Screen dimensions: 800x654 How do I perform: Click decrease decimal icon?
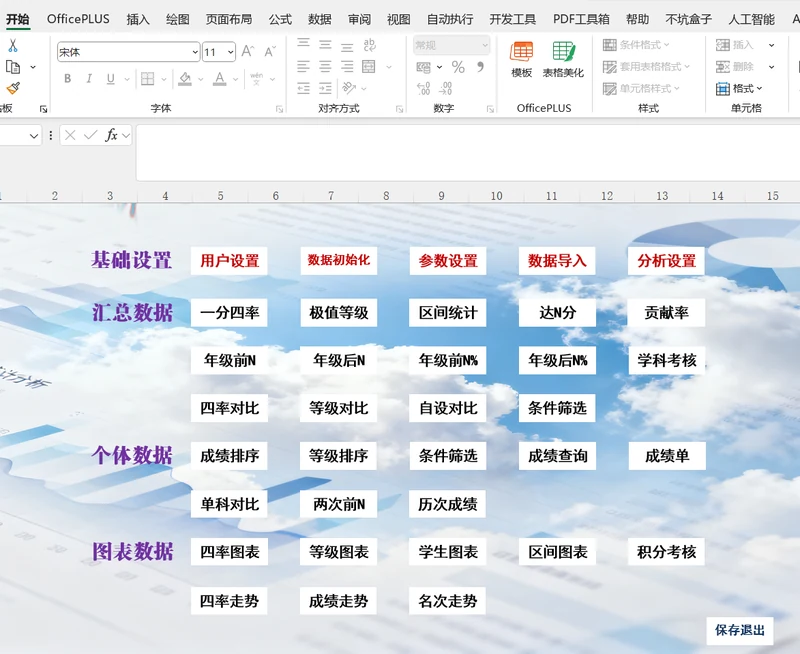[x=445, y=89]
